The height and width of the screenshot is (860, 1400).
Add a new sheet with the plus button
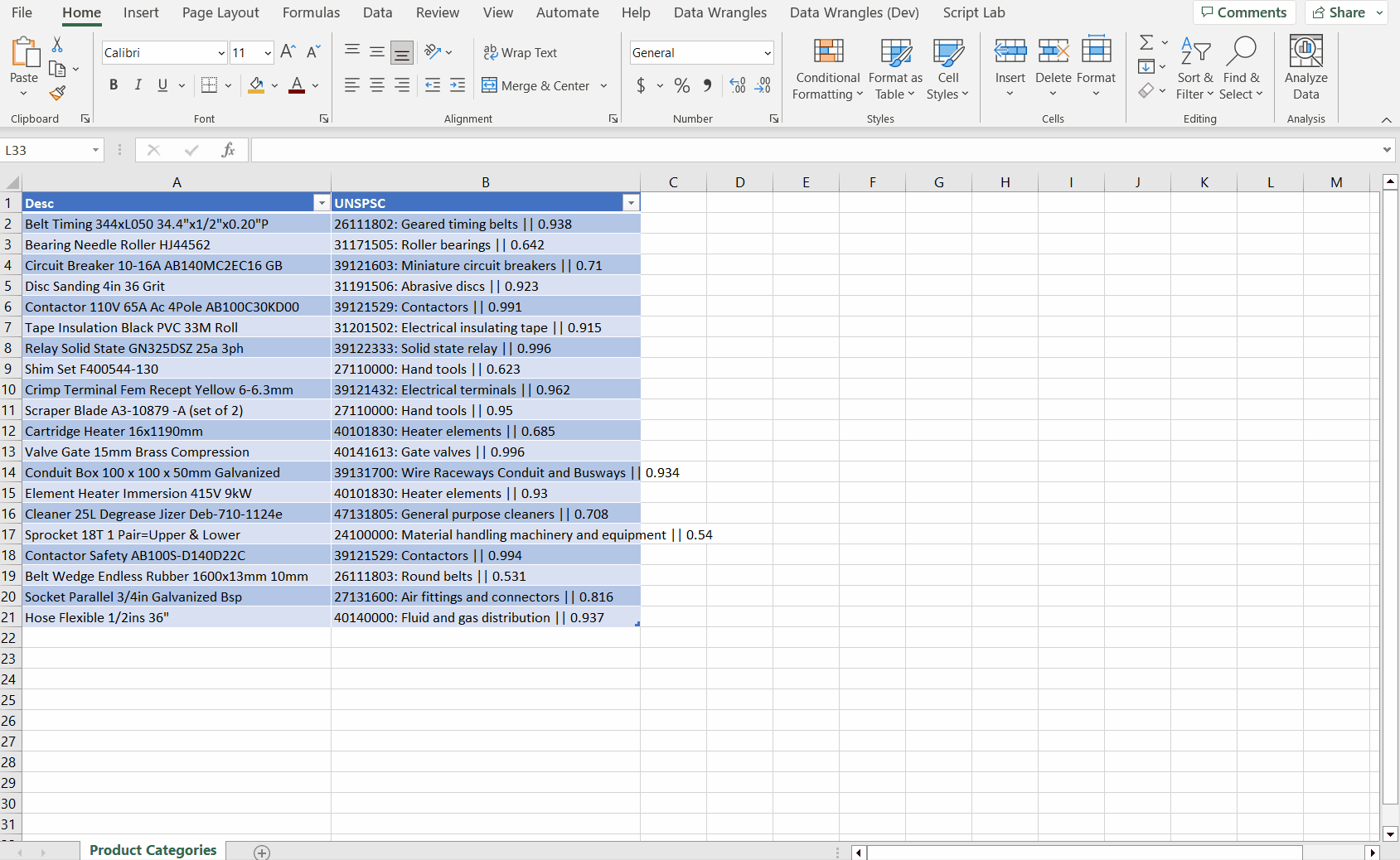pos(262,852)
